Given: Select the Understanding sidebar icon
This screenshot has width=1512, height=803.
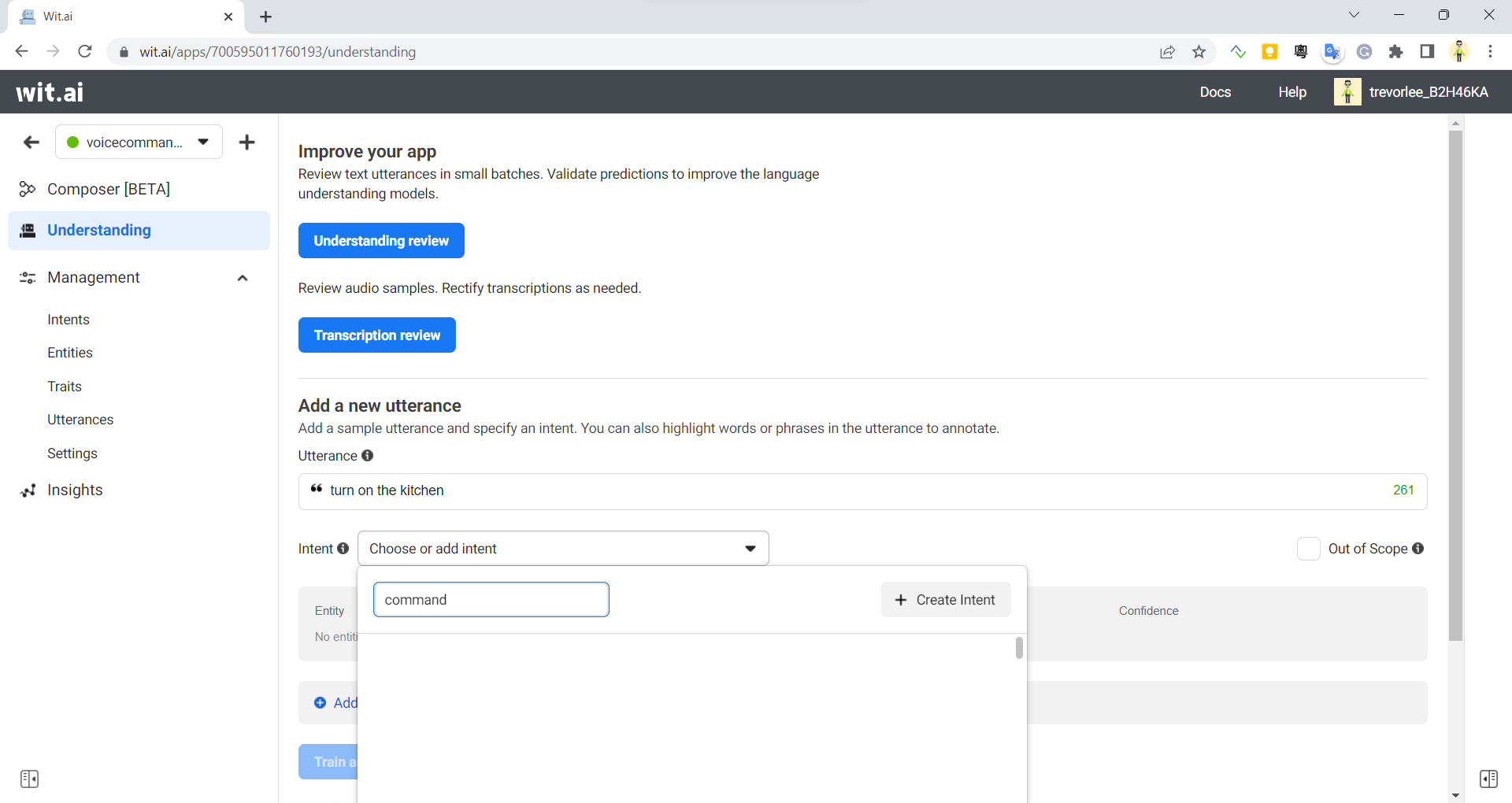Looking at the screenshot, I should (28, 230).
